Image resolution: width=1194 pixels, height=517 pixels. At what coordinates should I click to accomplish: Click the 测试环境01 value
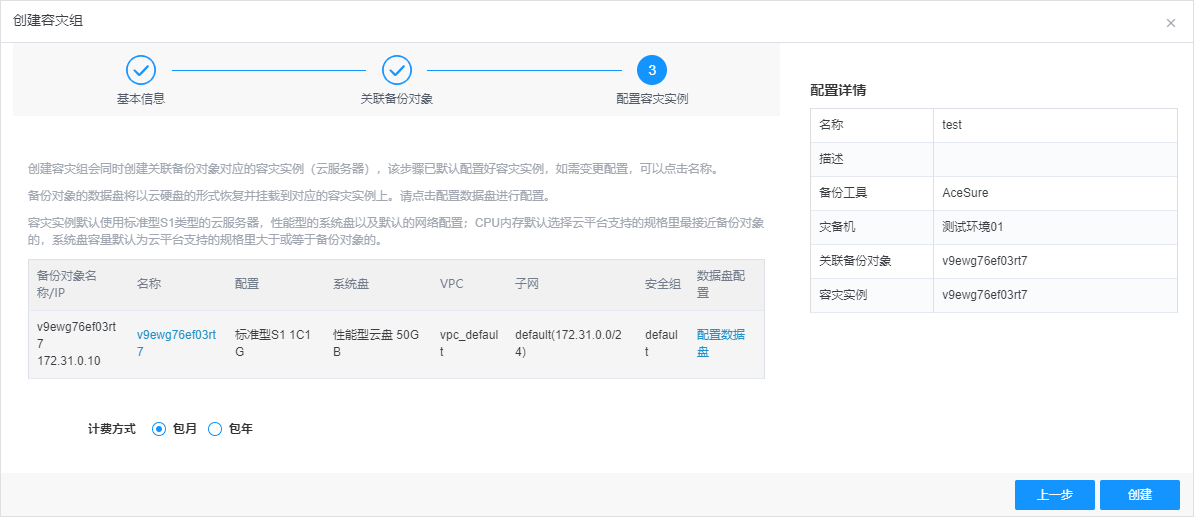click(972, 227)
